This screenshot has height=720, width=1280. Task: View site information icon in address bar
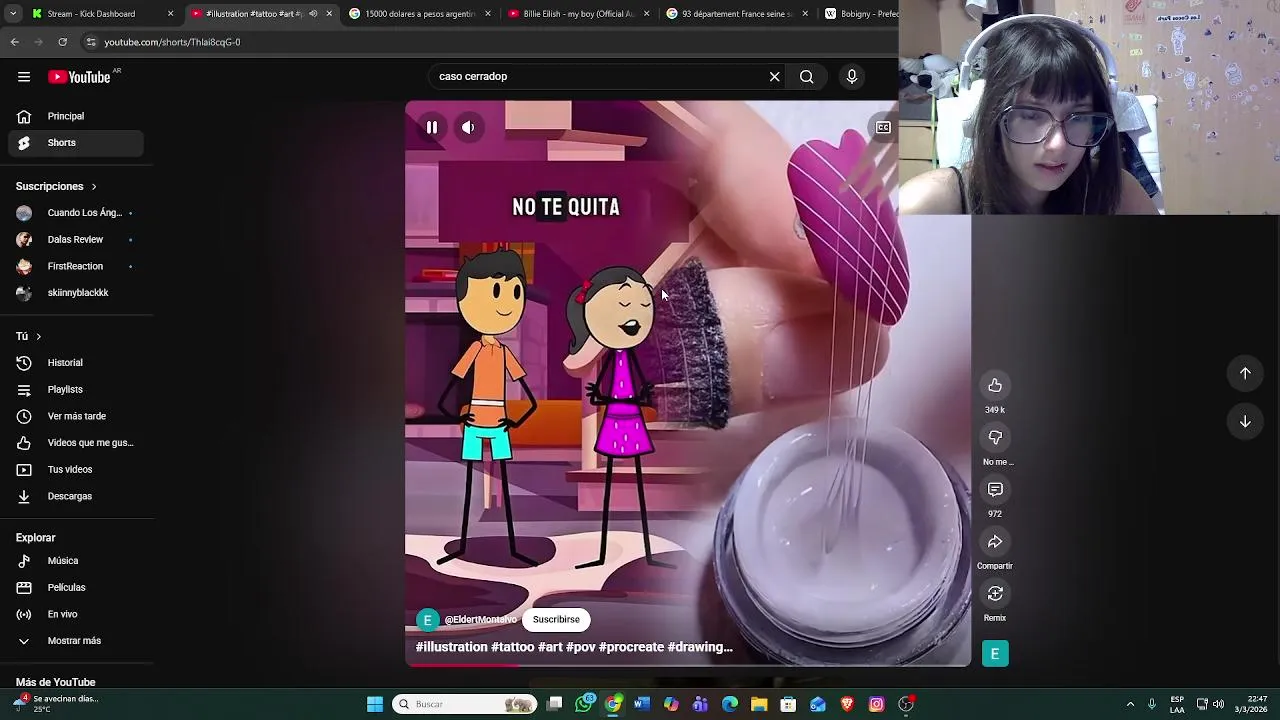(91, 42)
